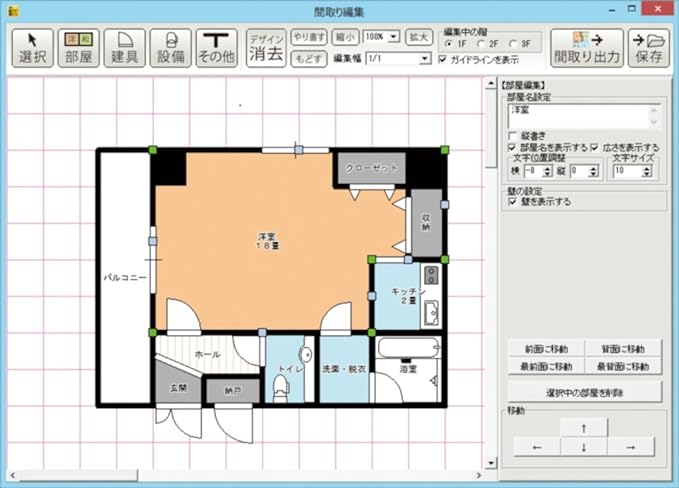Toggle 広さを表示する checkbox
Image resolution: width=679 pixels, height=488 pixels.
click(595, 148)
